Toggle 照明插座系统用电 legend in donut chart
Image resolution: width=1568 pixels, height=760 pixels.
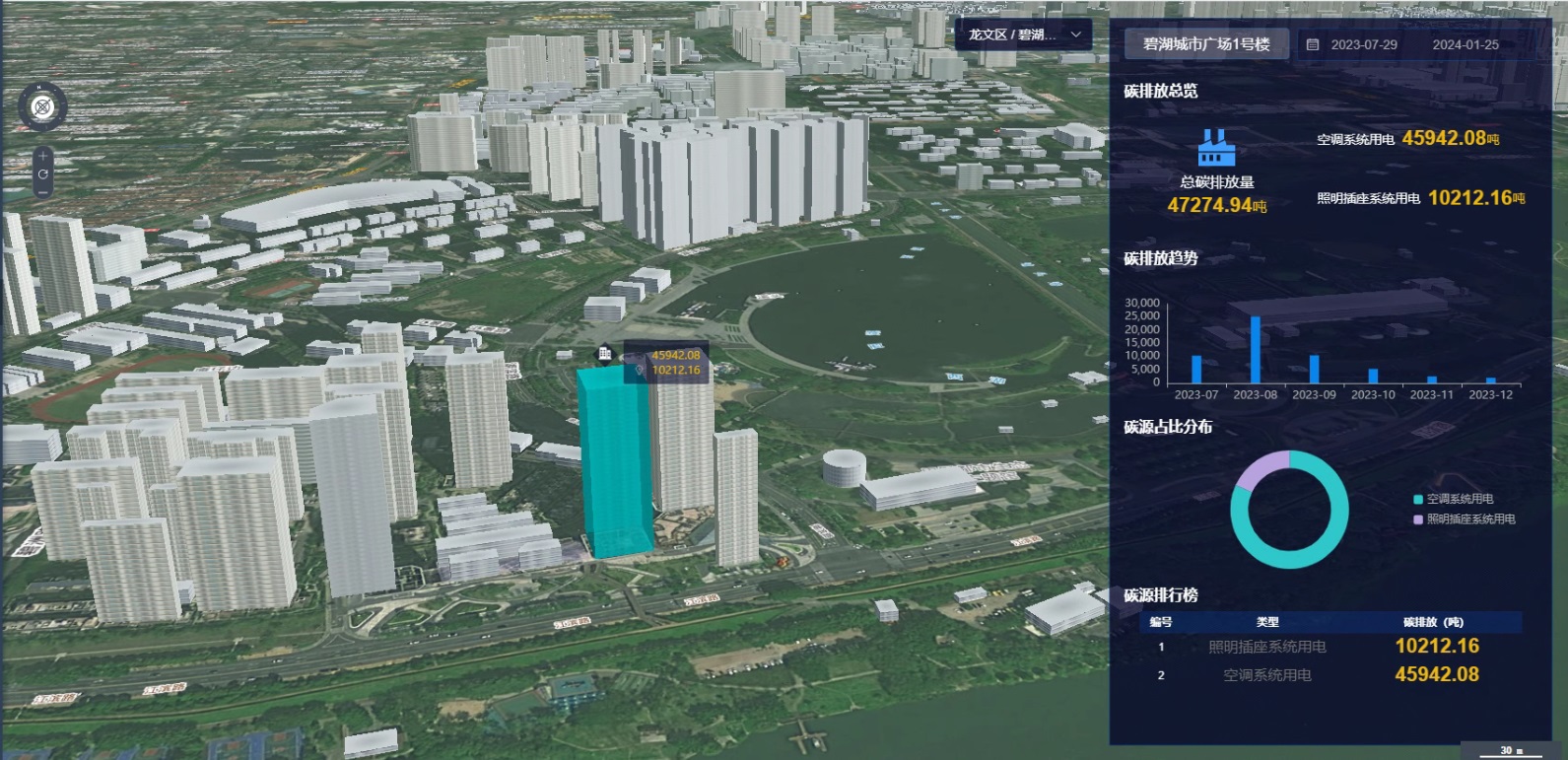pyautogui.click(x=1465, y=518)
